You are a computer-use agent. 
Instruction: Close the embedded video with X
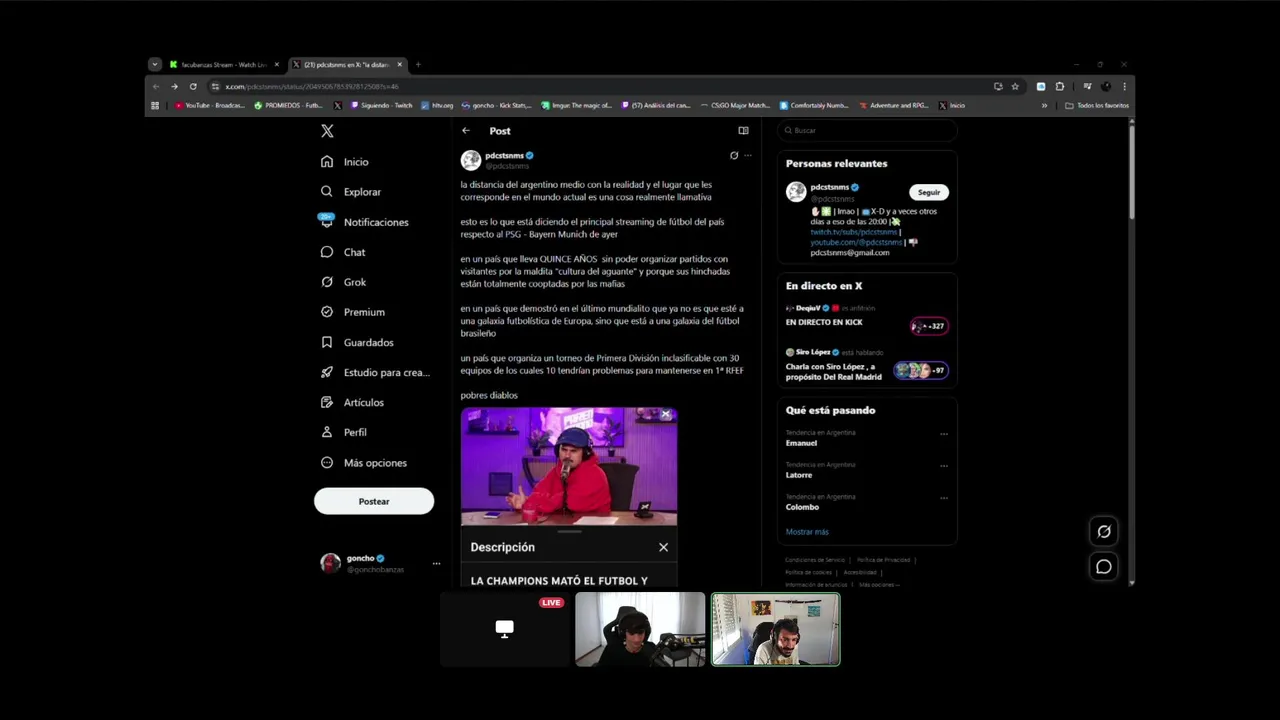[665, 414]
